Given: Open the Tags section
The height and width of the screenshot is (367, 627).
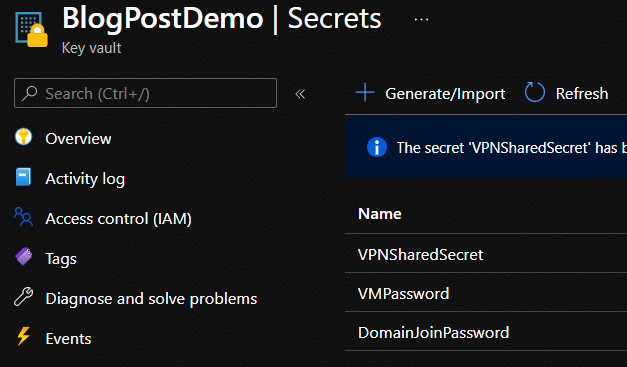Looking at the screenshot, I should pos(61,259).
